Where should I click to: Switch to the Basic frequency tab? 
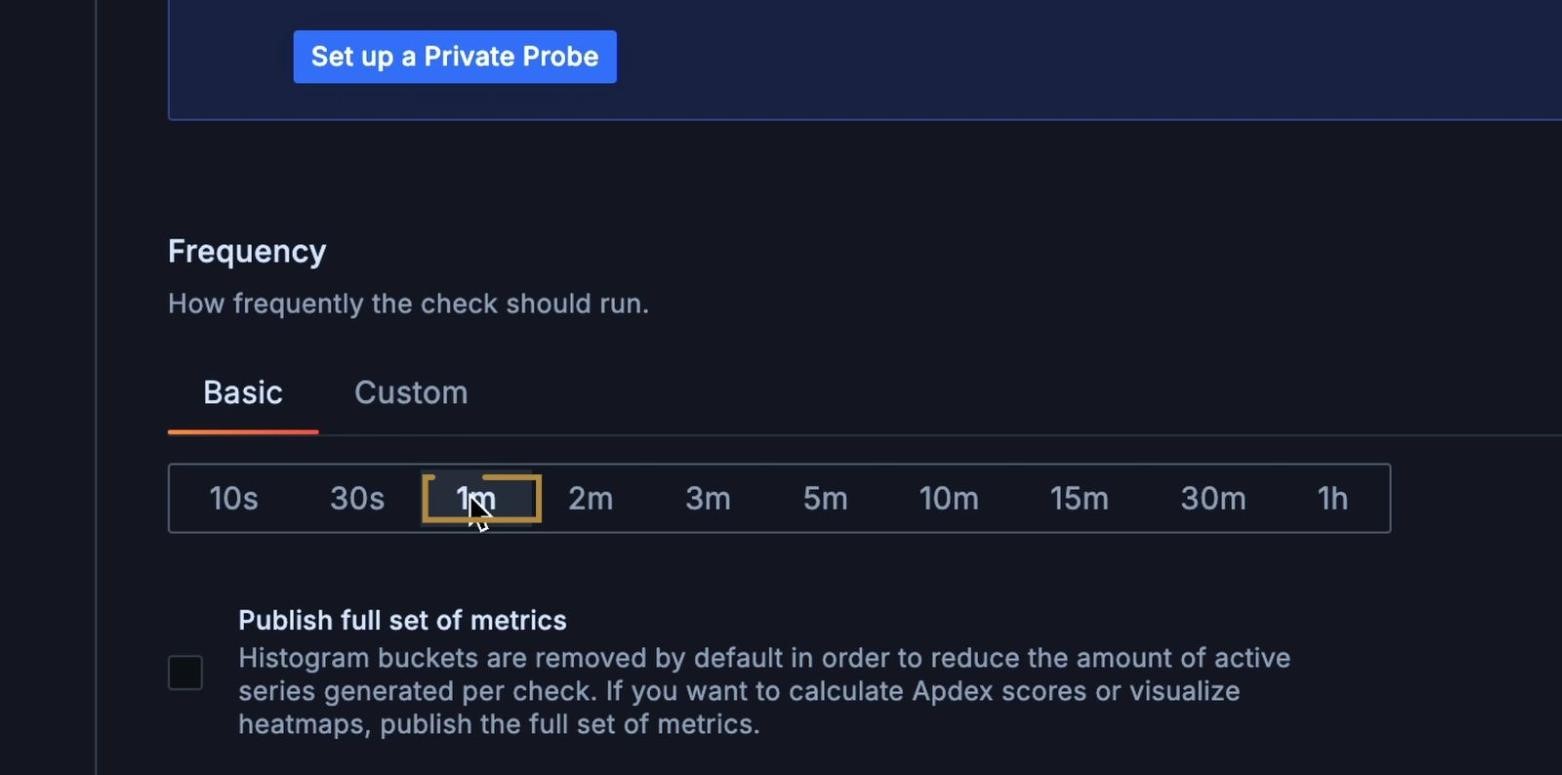pos(243,393)
